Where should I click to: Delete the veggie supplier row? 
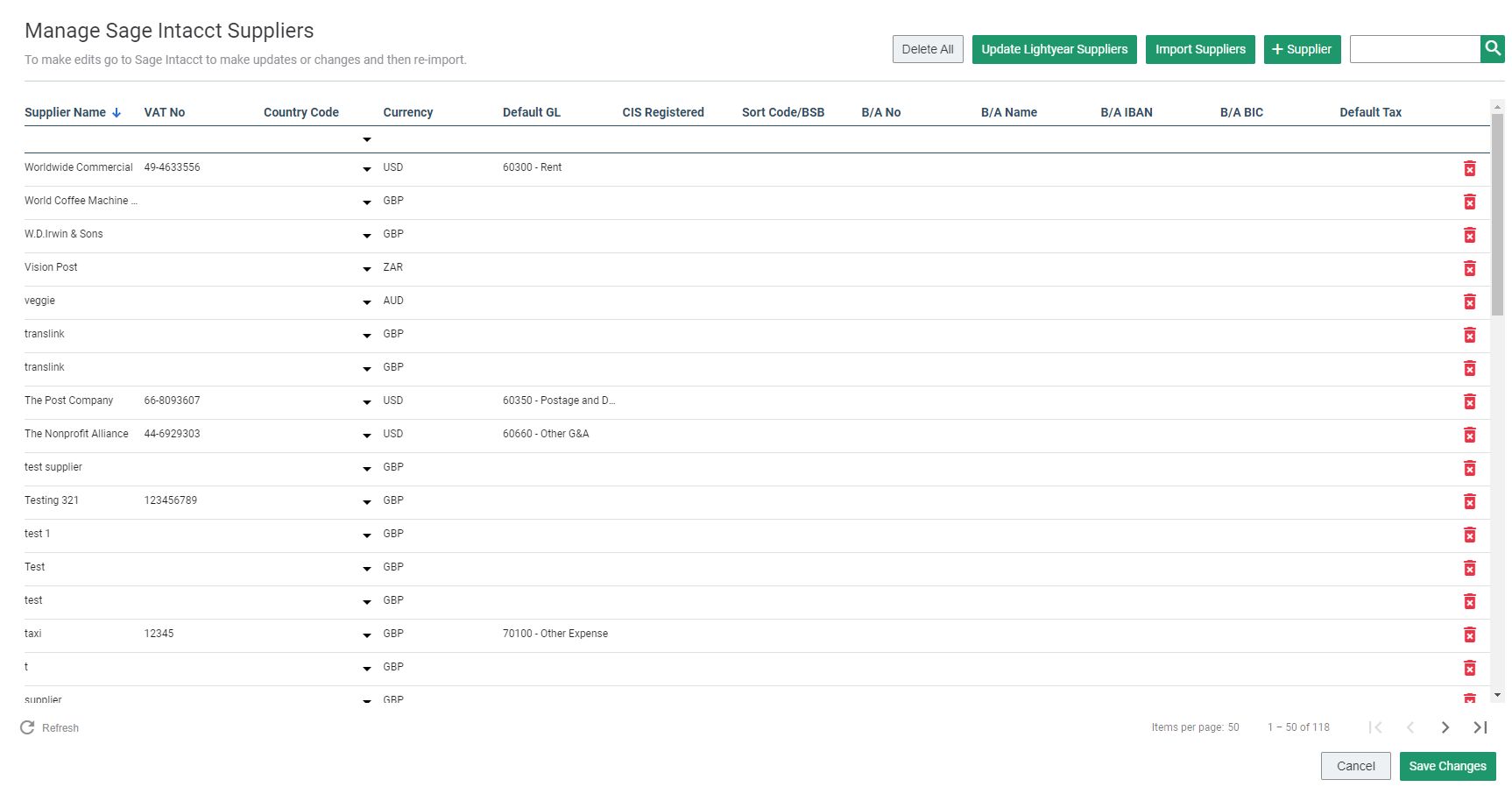[x=1470, y=301]
